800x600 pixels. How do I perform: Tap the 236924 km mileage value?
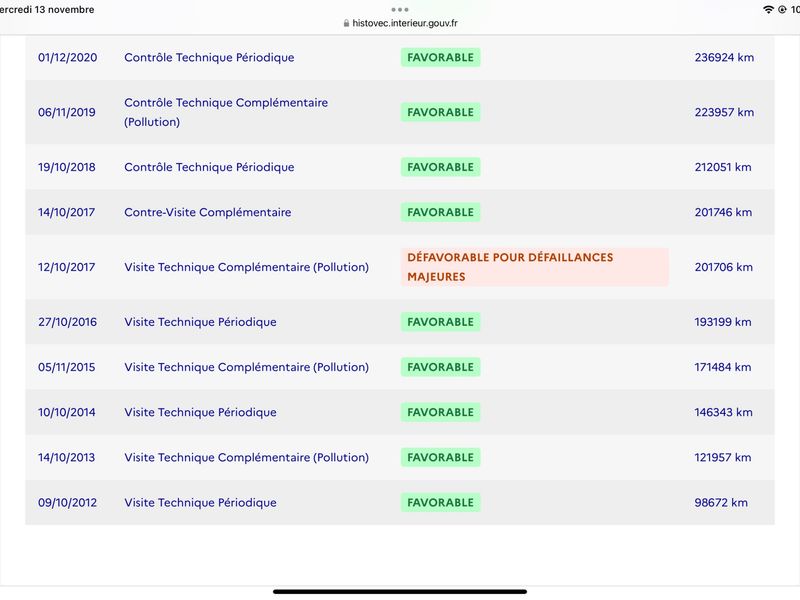click(724, 57)
